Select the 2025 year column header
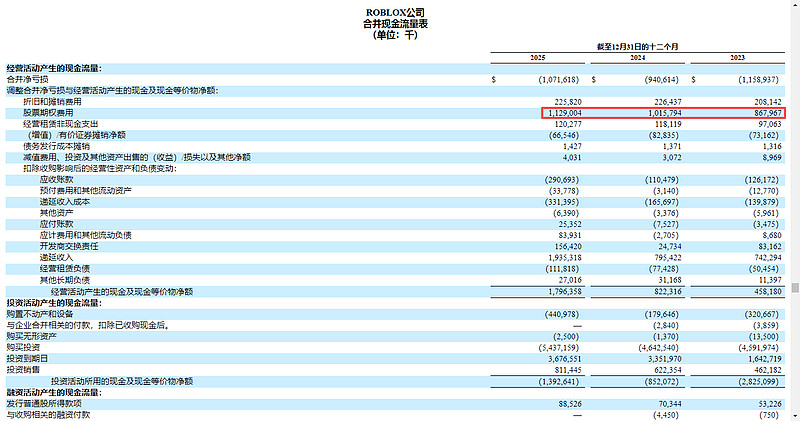Viewport: 800px width, 421px height. pos(538,58)
